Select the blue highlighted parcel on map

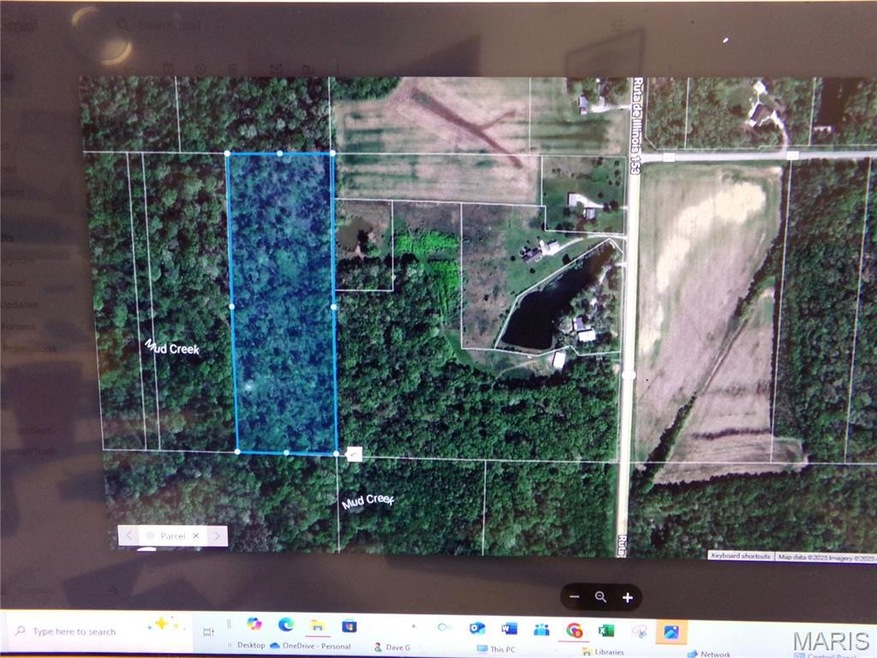click(283, 300)
